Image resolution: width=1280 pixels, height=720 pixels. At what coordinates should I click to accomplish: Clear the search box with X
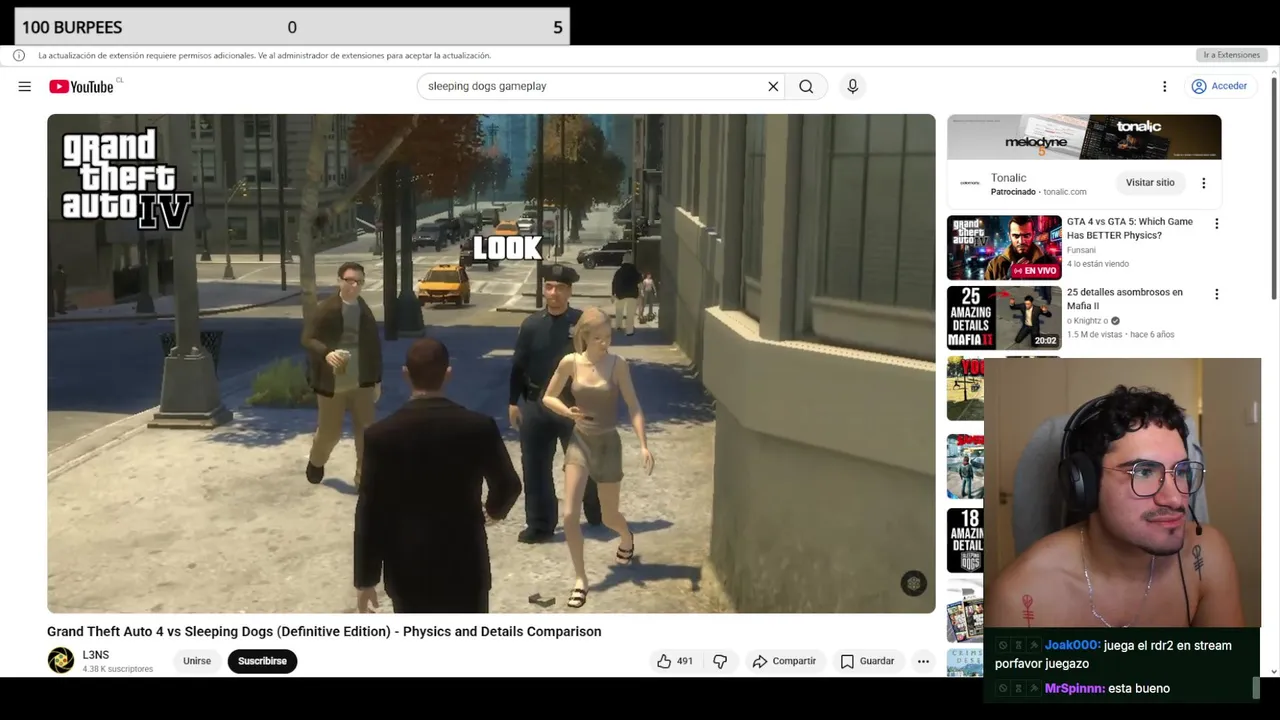773,86
